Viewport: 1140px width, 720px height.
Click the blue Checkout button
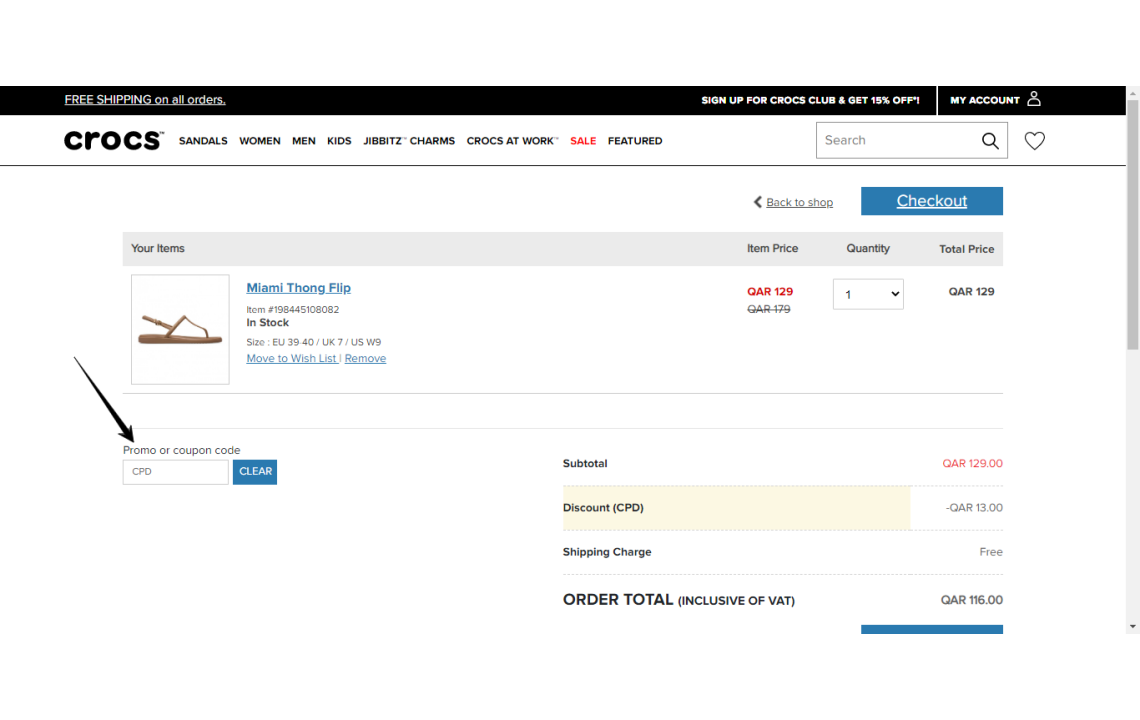931,201
